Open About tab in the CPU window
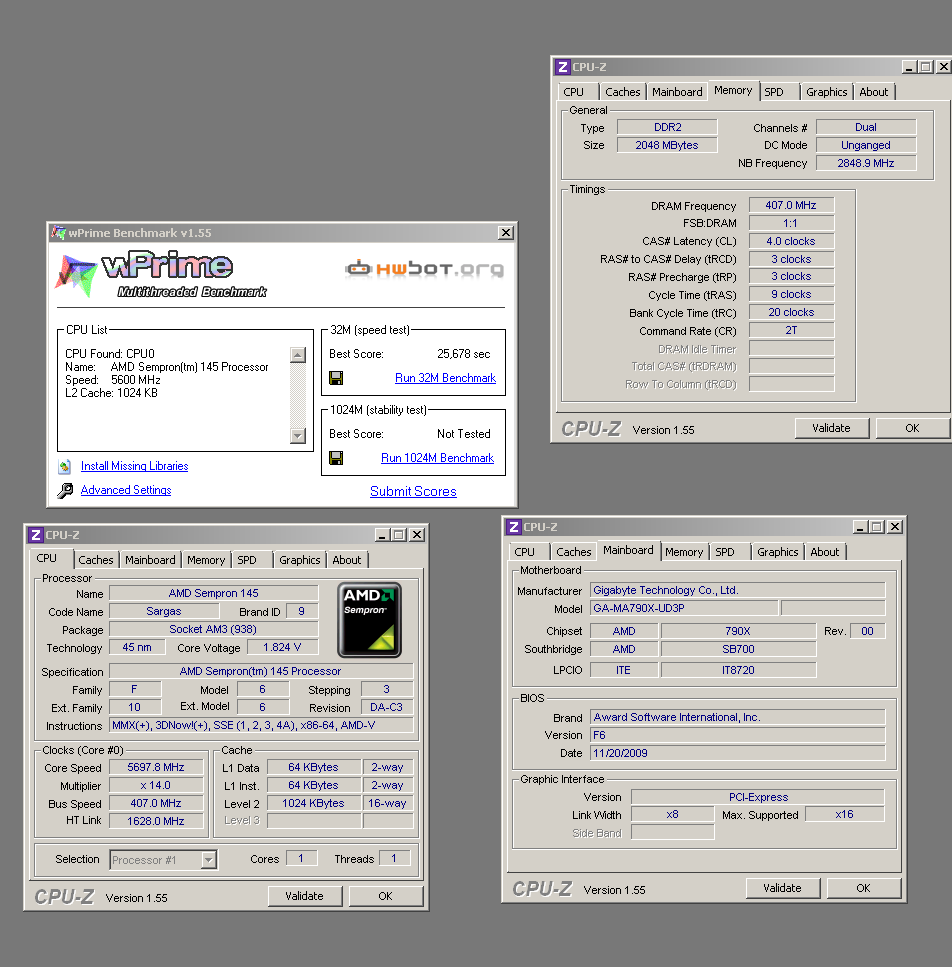This screenshot has height=967, width=952. [x=347, y=560]
